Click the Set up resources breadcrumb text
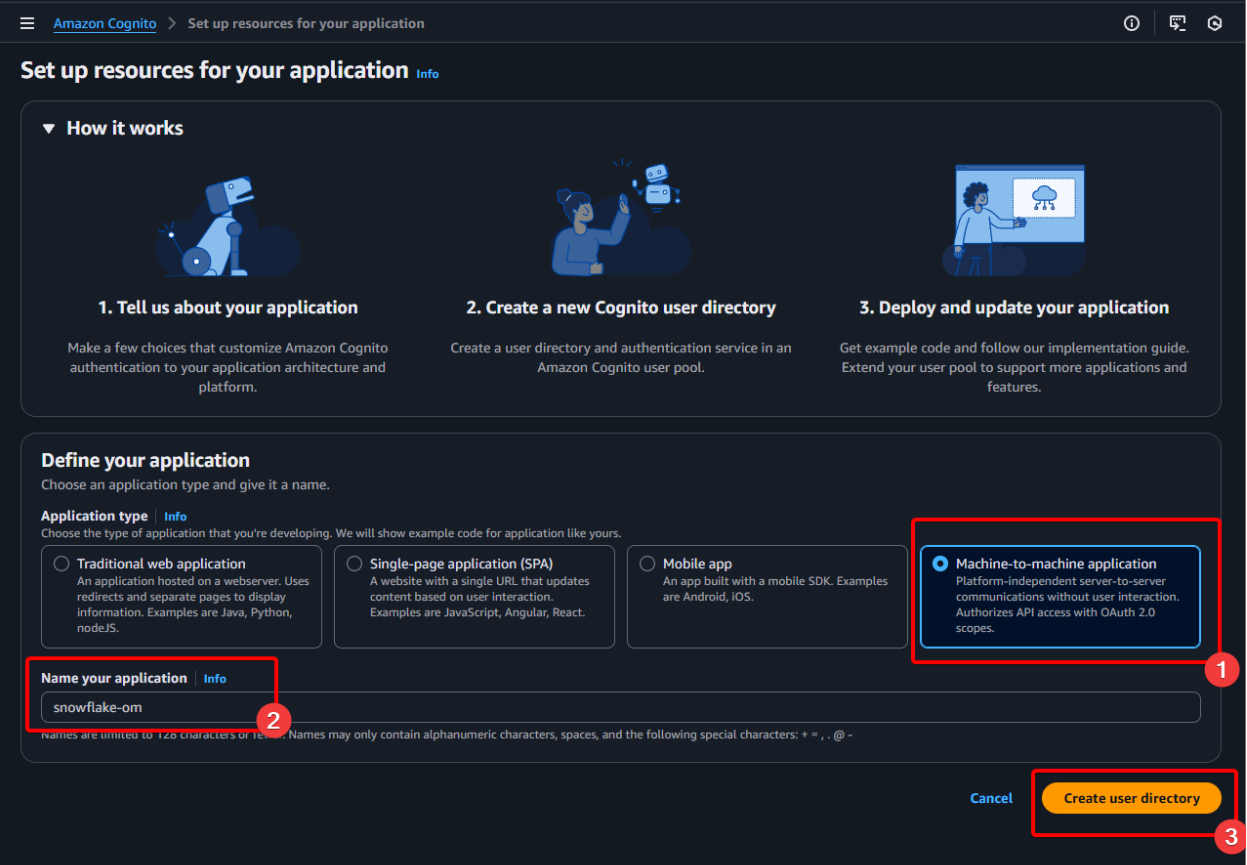The height and width of the screenshot is (865, 1247). click(306, 23)
